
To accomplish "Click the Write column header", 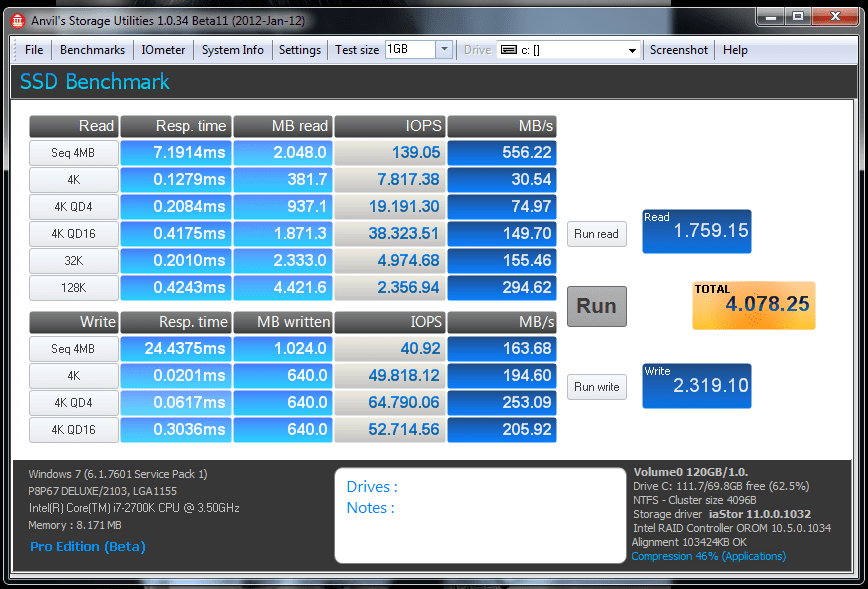I will (74, 322).
